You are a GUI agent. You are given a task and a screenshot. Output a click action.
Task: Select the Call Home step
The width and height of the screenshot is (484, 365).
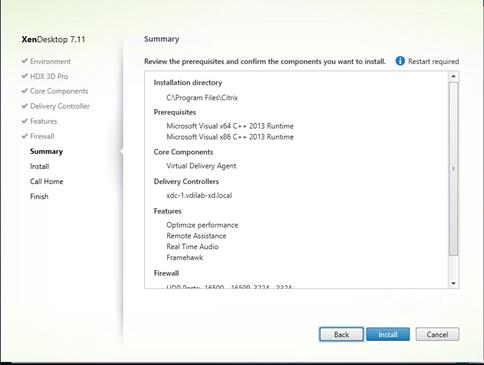(x=46, y=181)
